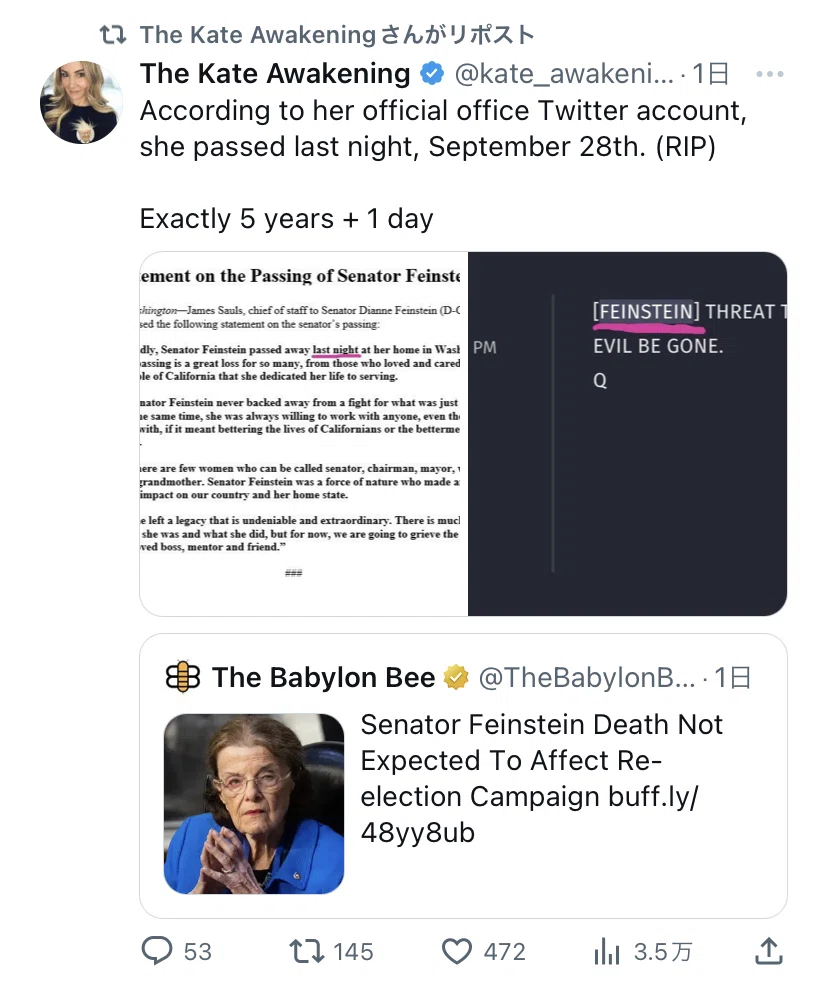Open the dark Q post image

tap(627, 434)
